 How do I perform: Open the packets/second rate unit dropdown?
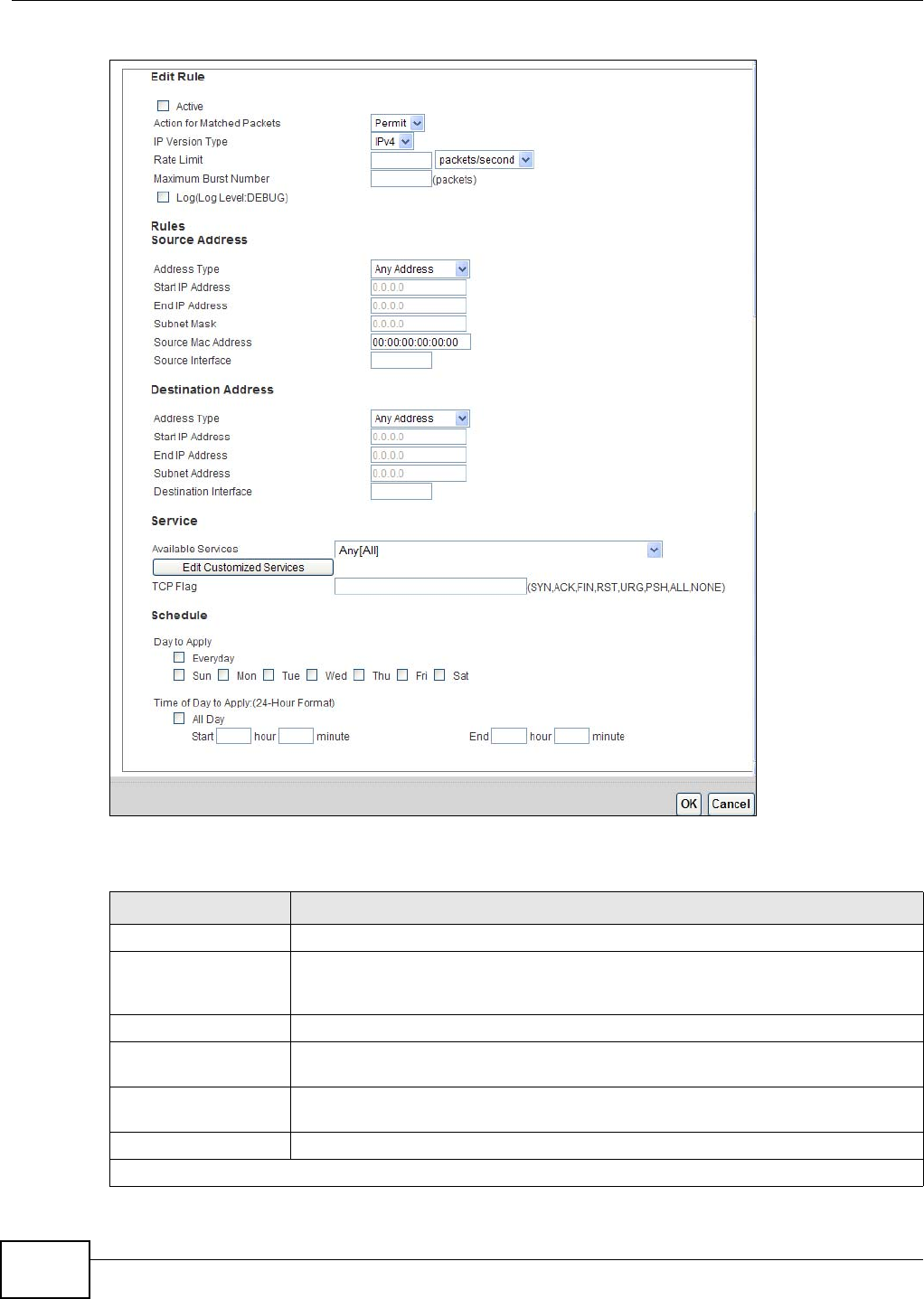click(485, 159)
